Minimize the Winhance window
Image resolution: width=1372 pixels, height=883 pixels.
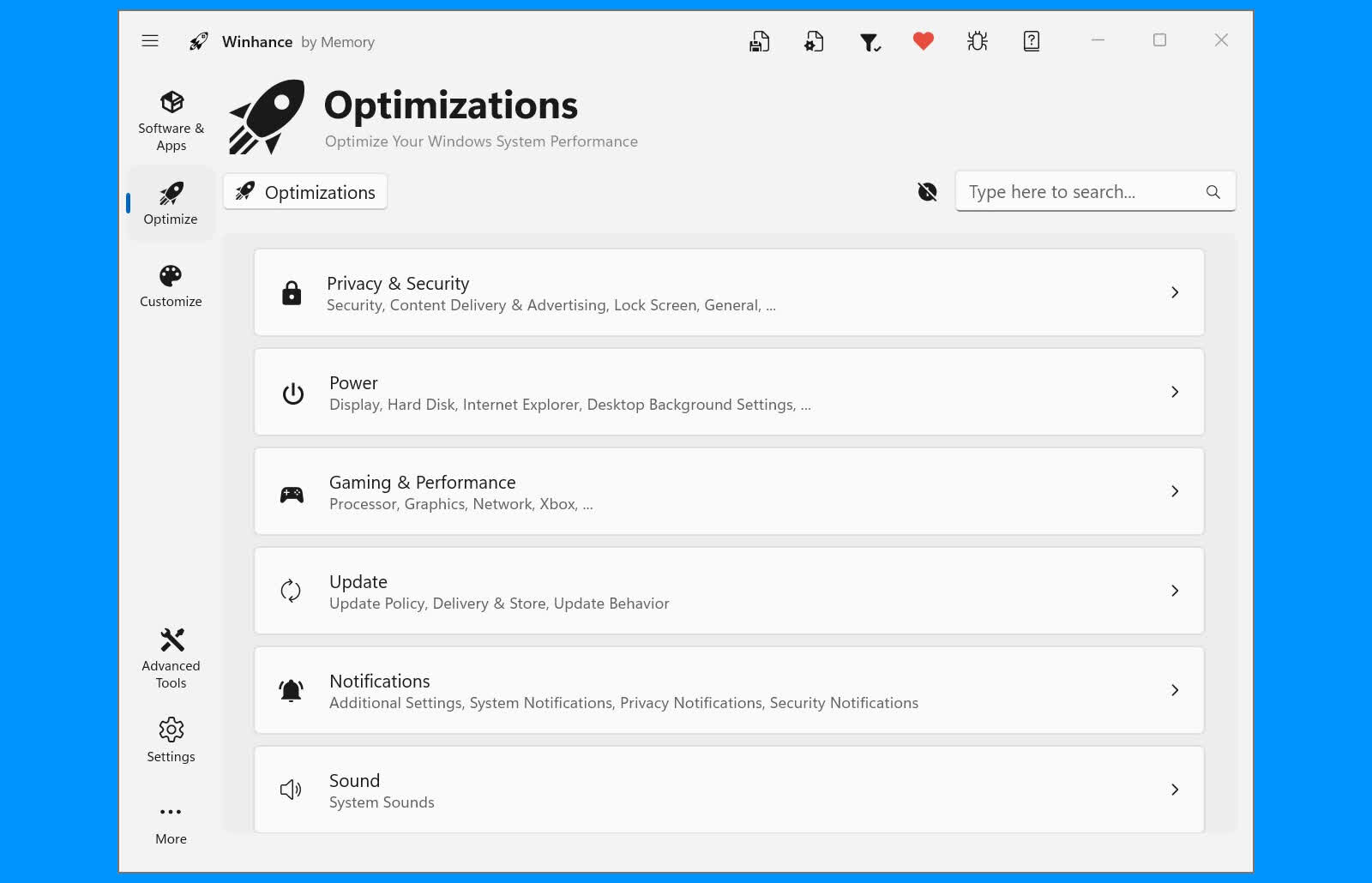(x=1098, y=40)
